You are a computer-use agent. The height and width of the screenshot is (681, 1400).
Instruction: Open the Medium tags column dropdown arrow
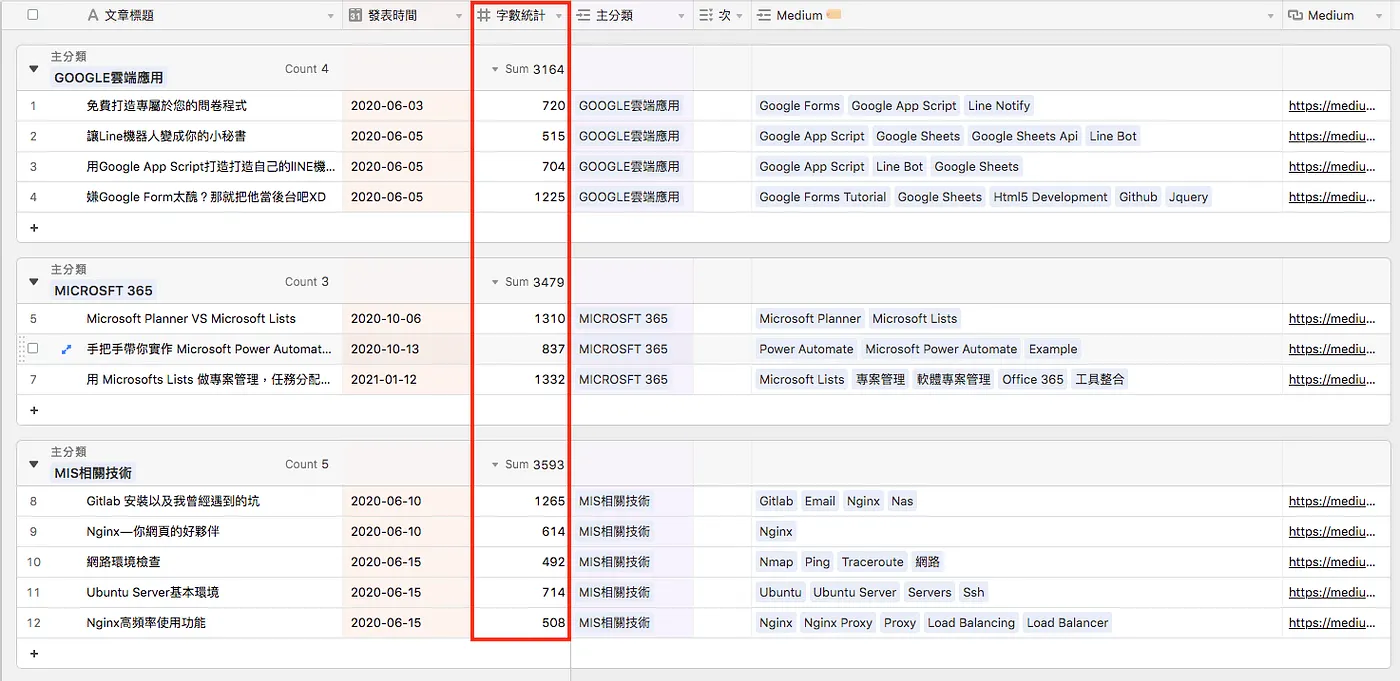pos(1271,16)
